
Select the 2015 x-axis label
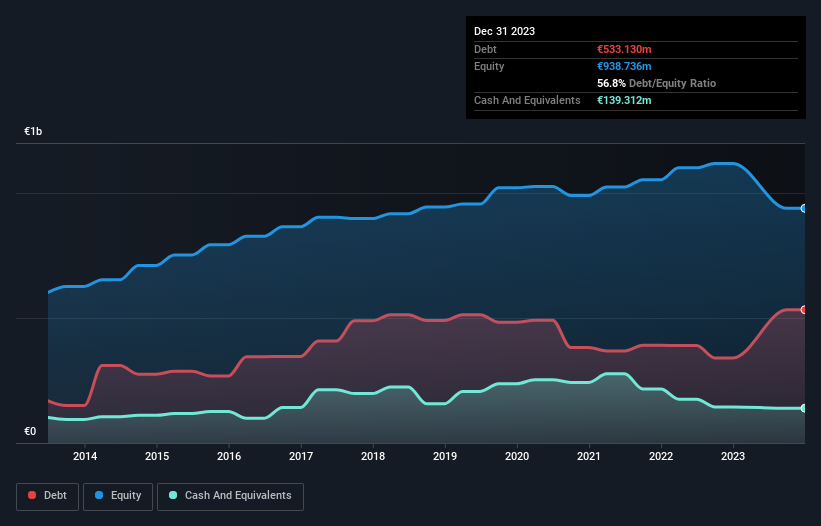[157, 456]
